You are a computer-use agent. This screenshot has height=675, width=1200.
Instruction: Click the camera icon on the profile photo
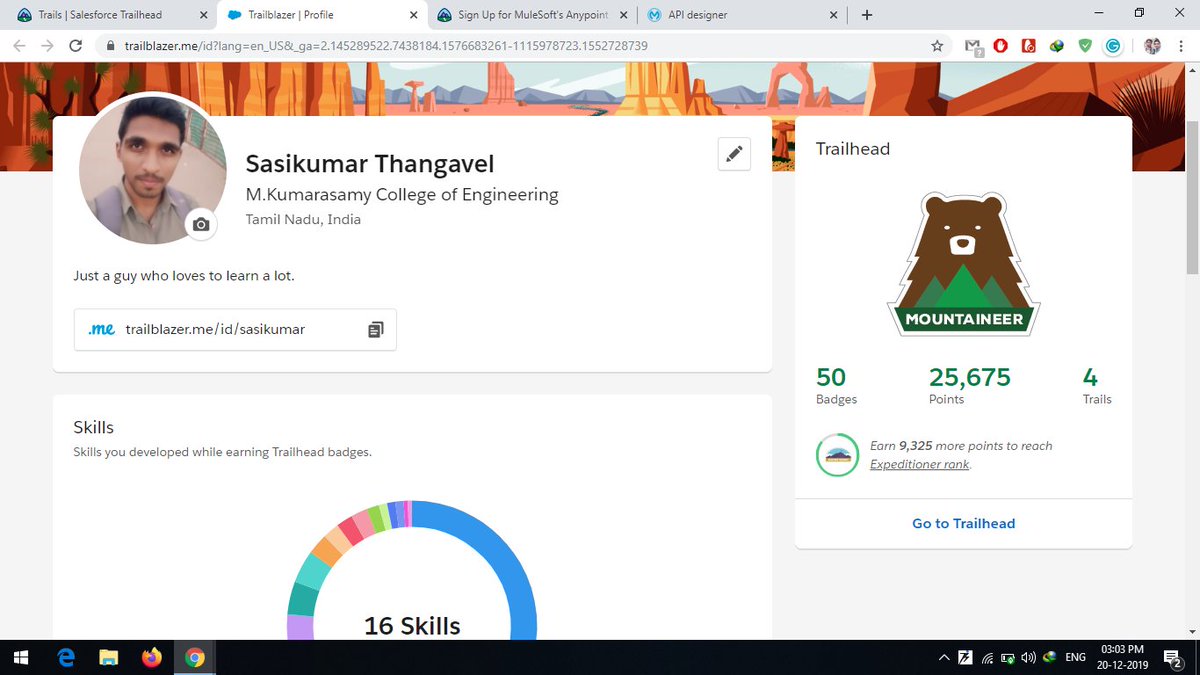201,225
